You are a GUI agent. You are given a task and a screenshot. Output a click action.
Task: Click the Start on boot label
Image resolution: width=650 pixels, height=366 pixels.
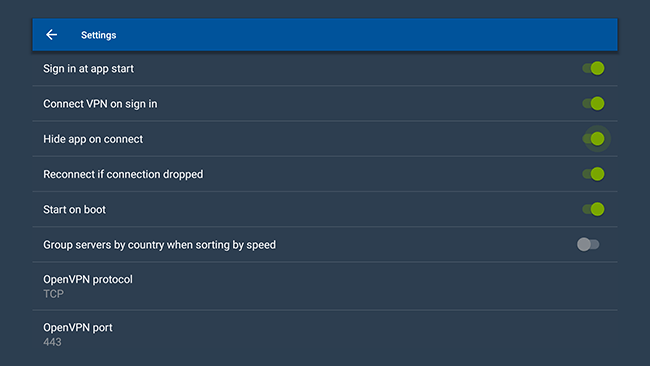[74, 210]
